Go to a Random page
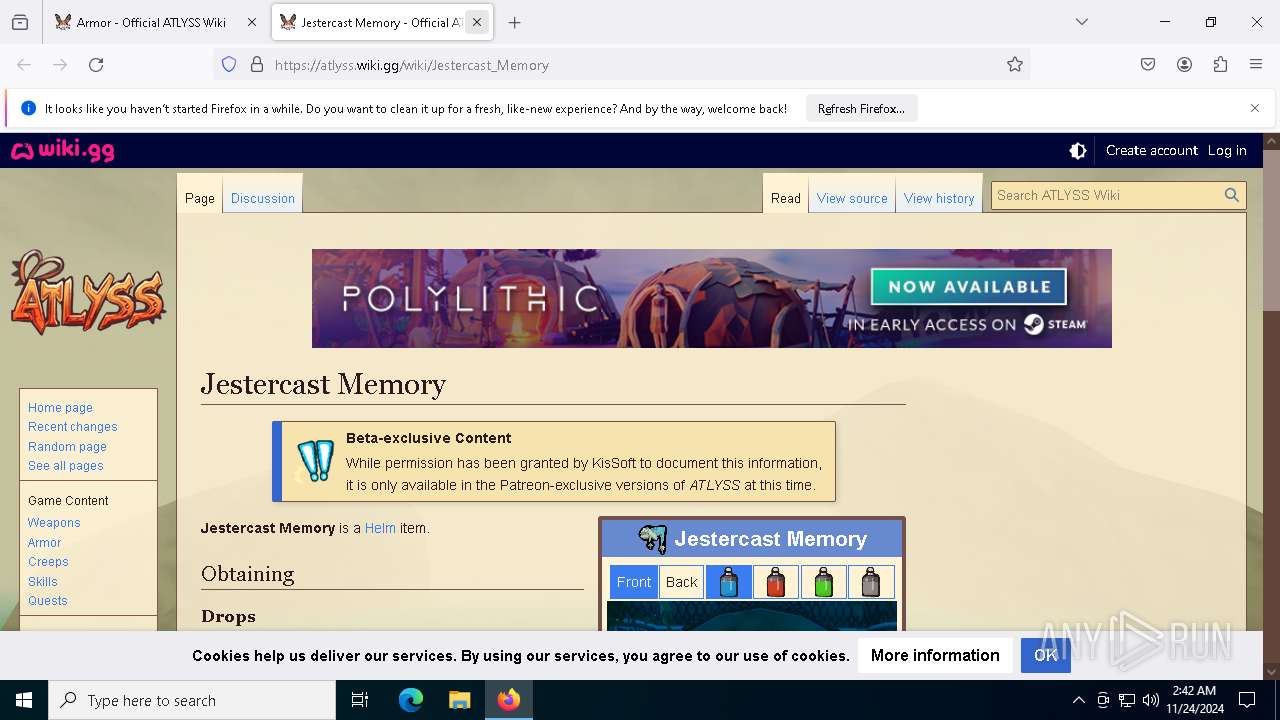This screenshot has height=720, width=1280. coord(67,447)
